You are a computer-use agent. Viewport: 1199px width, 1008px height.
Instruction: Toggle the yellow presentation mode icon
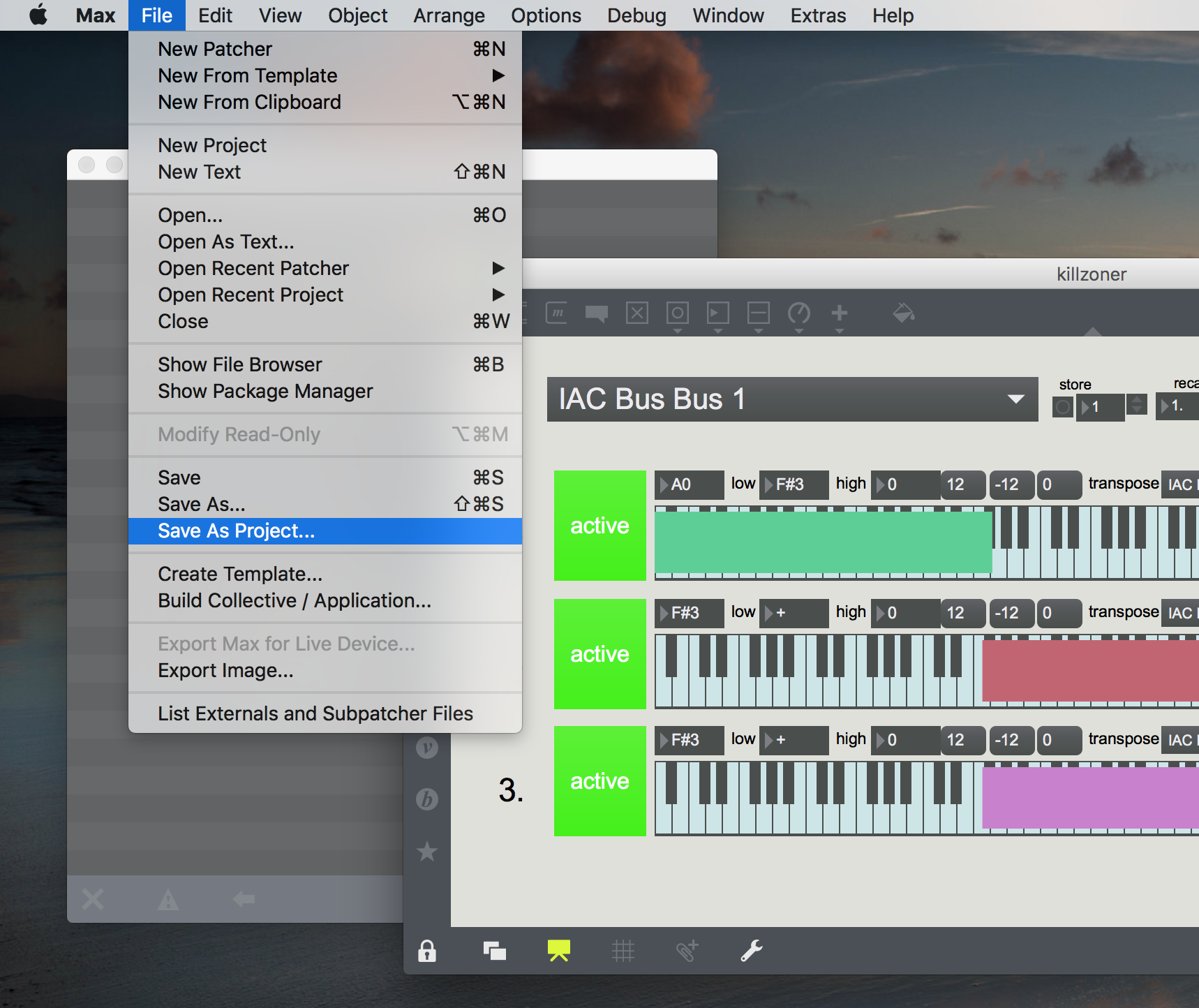coord(558,951)
